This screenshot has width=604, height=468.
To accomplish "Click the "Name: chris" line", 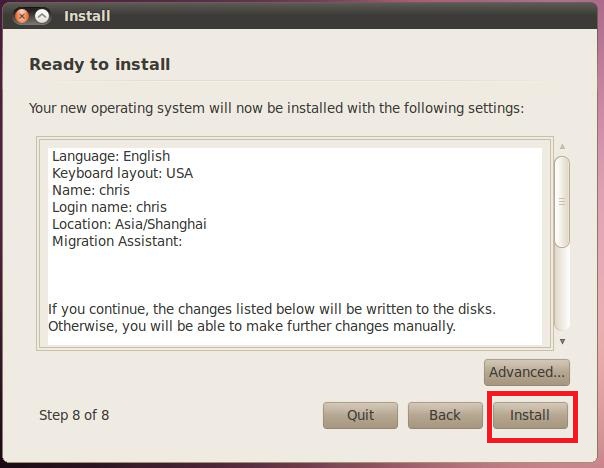I will (x=91, y=190).
